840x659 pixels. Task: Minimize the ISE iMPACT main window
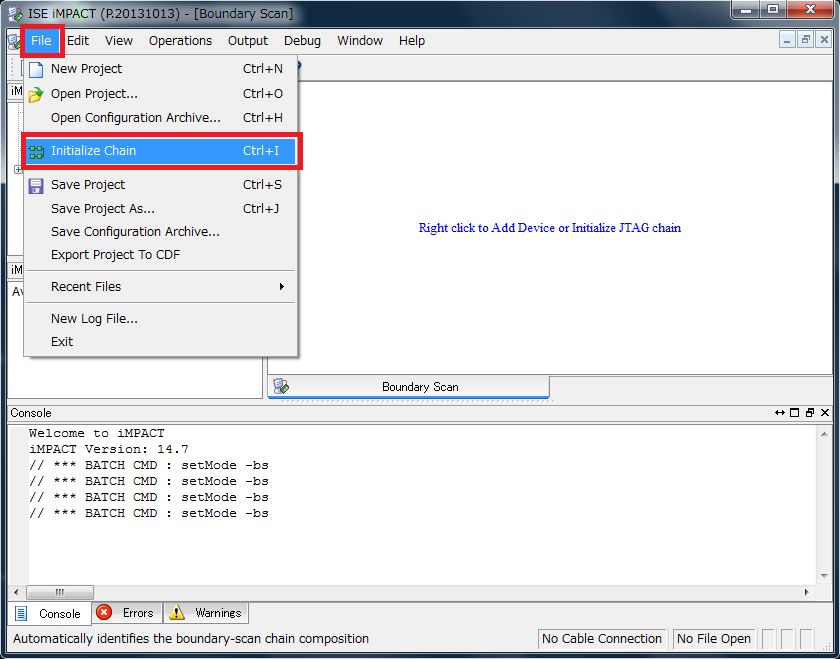coord(746,10)
